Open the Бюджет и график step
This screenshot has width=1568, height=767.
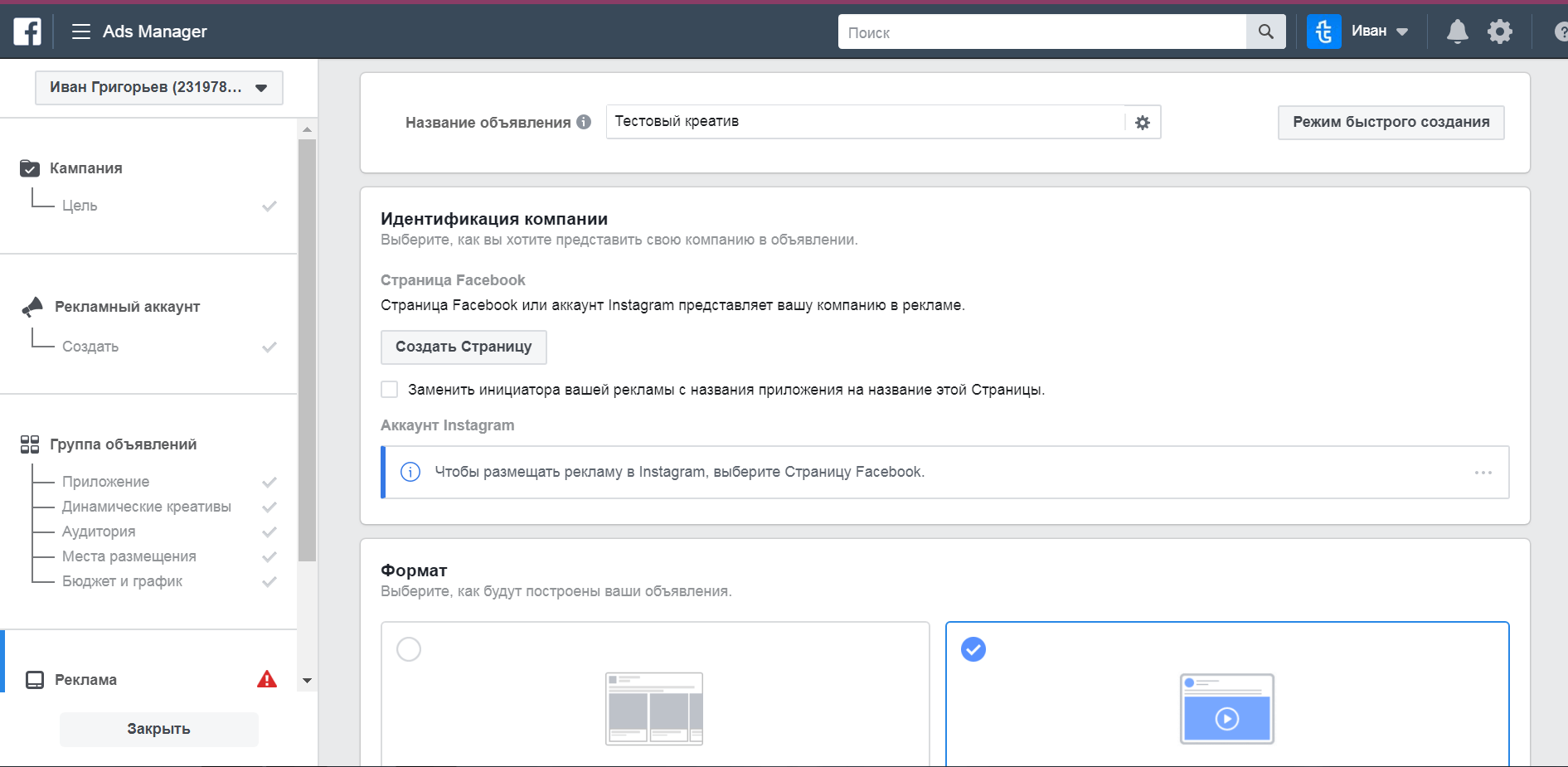click(123, 581)
